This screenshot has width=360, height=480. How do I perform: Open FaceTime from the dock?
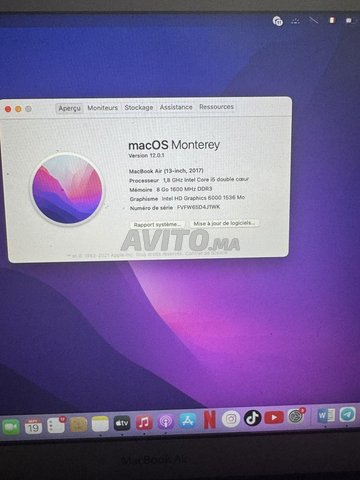click(11, 426)
